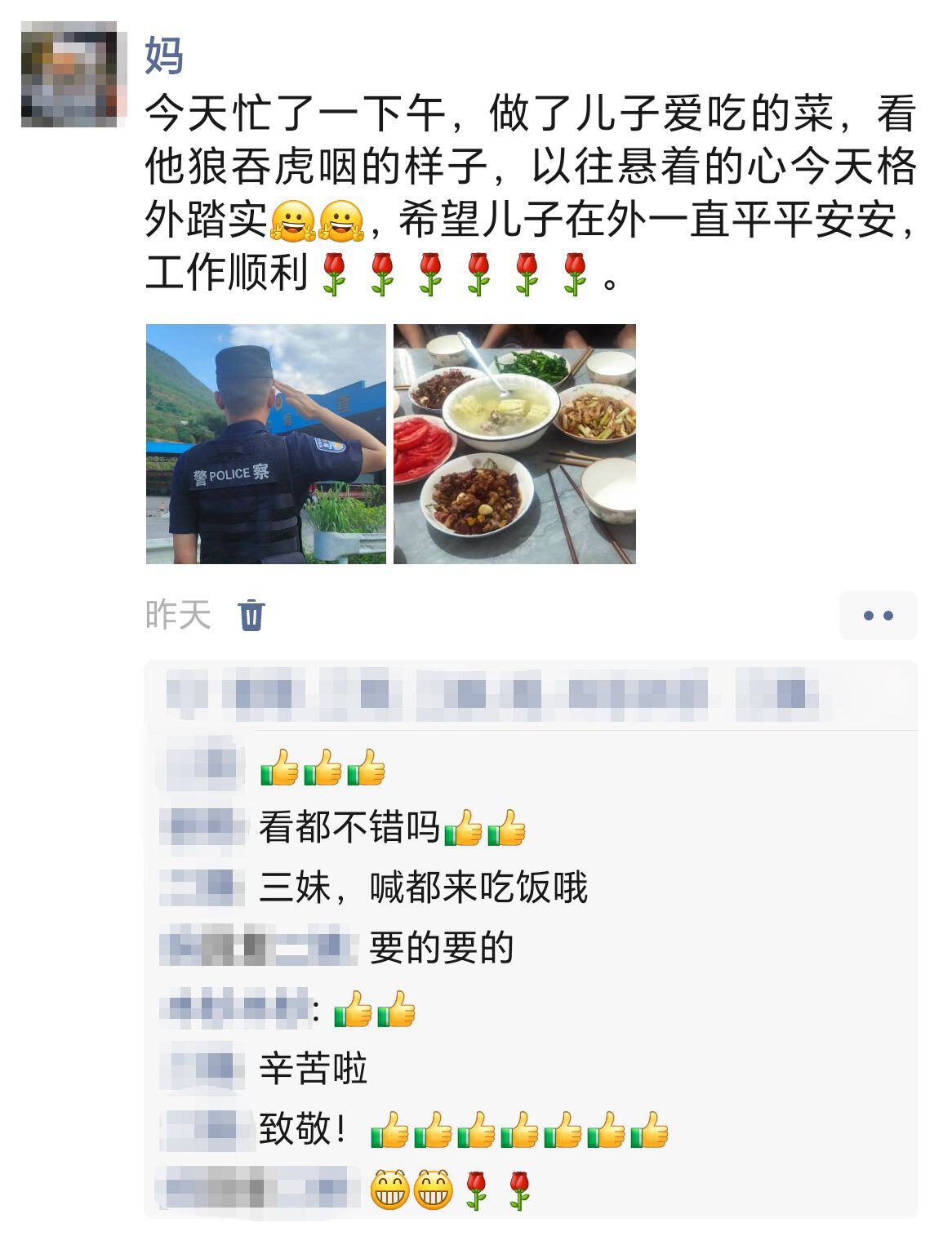Open the two-dot like/comment menu

[878, 616]
